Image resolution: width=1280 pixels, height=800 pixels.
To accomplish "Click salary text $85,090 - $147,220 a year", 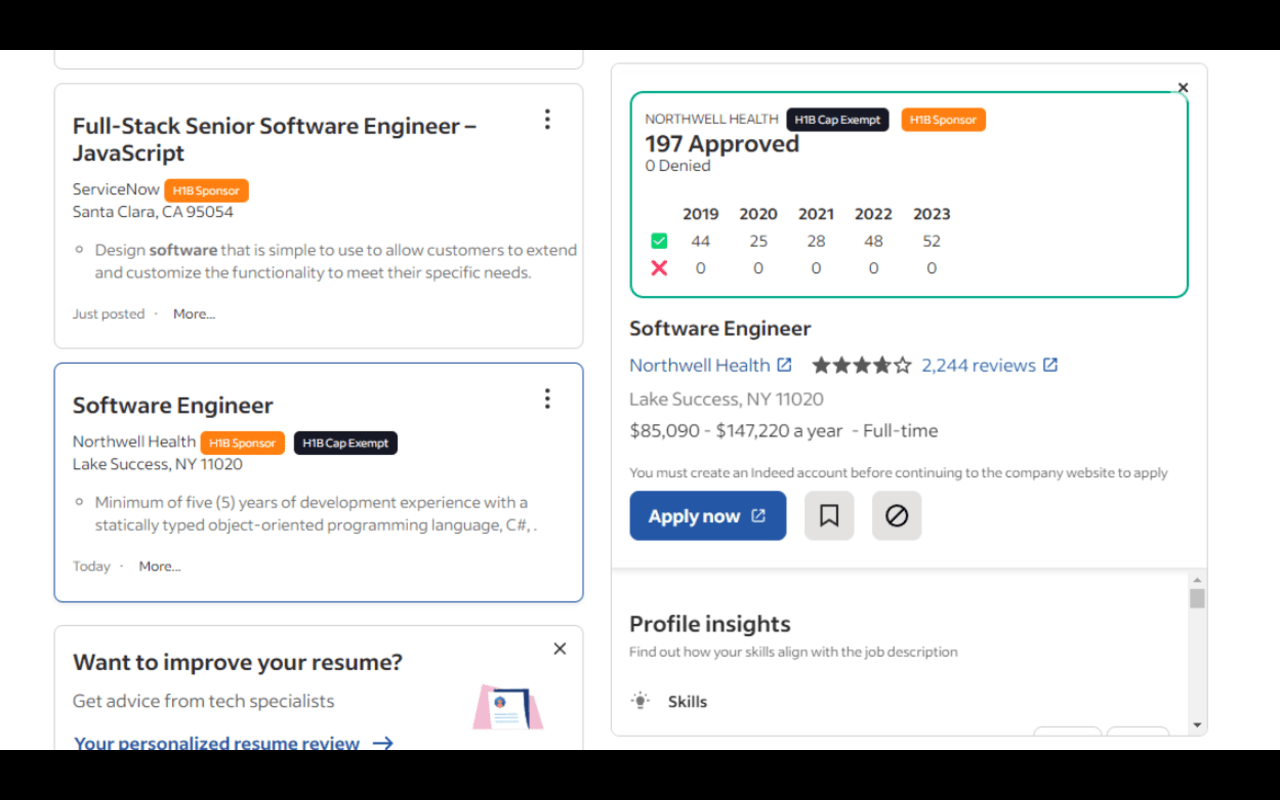I will 735,431.
